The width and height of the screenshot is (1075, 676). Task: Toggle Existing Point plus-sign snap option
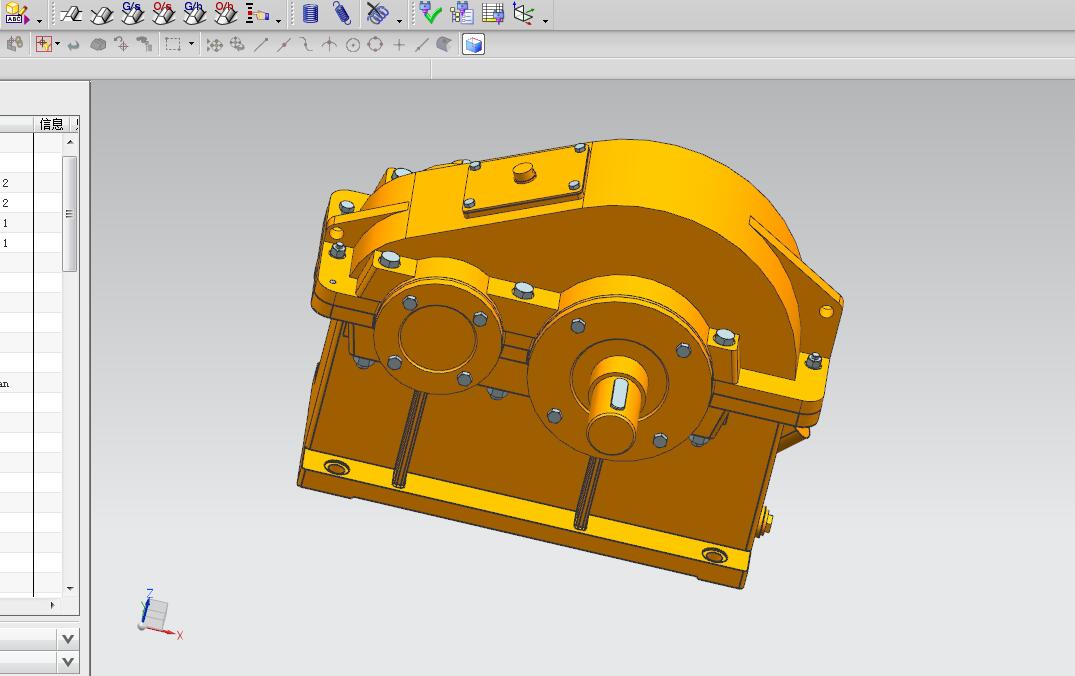point(398,45)
